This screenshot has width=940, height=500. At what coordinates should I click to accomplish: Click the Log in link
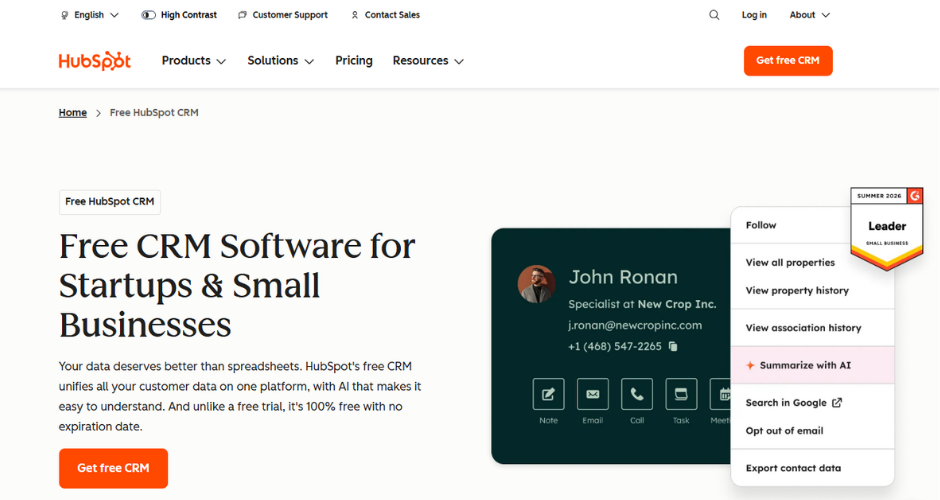754,15
